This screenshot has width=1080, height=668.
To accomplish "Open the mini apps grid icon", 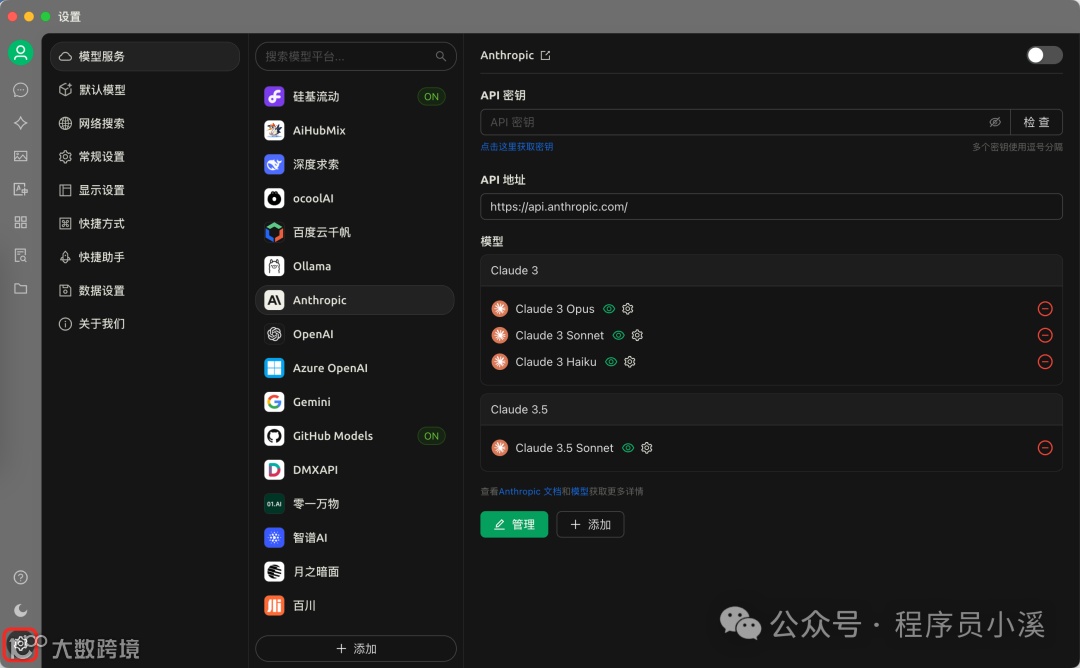I will pyautogui.click(x=21, y=222).
